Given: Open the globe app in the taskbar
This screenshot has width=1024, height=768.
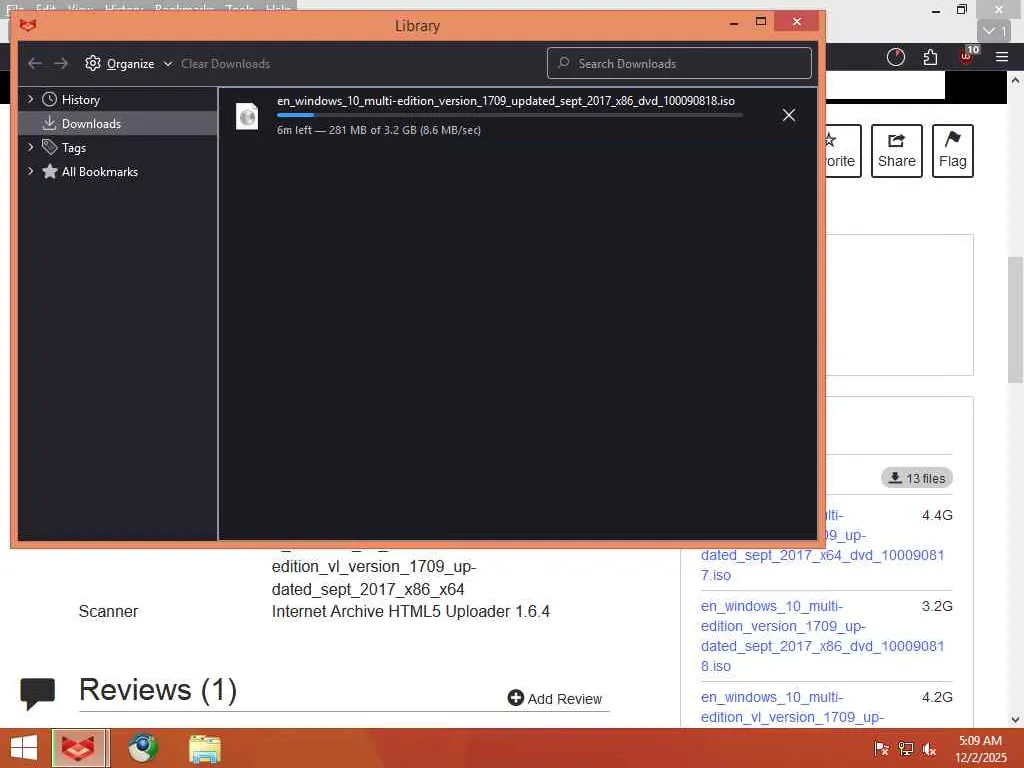Looking at the screenshot, I should [142, 748].
